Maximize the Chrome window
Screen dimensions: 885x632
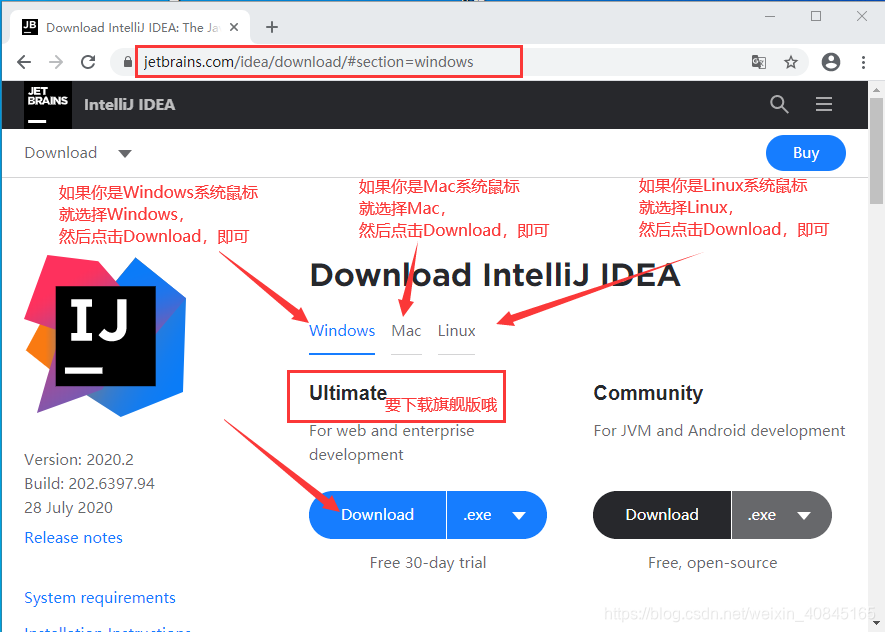(816, 16)
